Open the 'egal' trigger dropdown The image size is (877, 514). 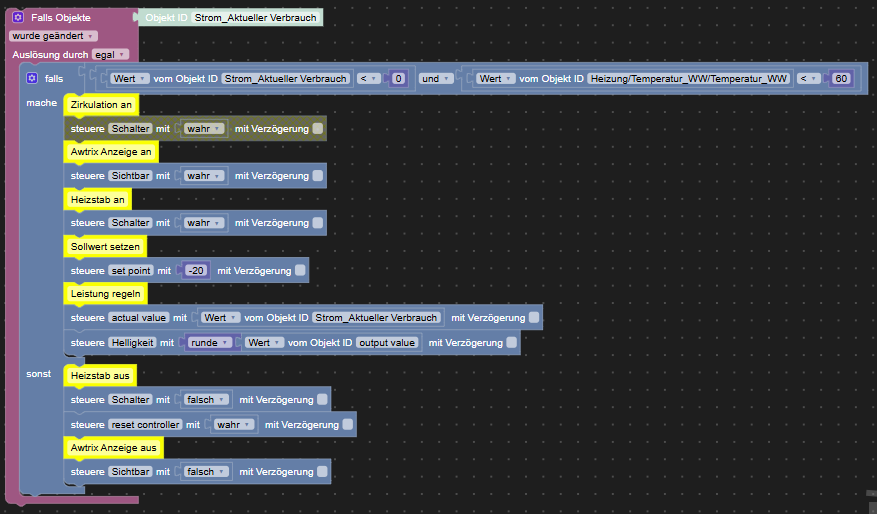[110, 54]
